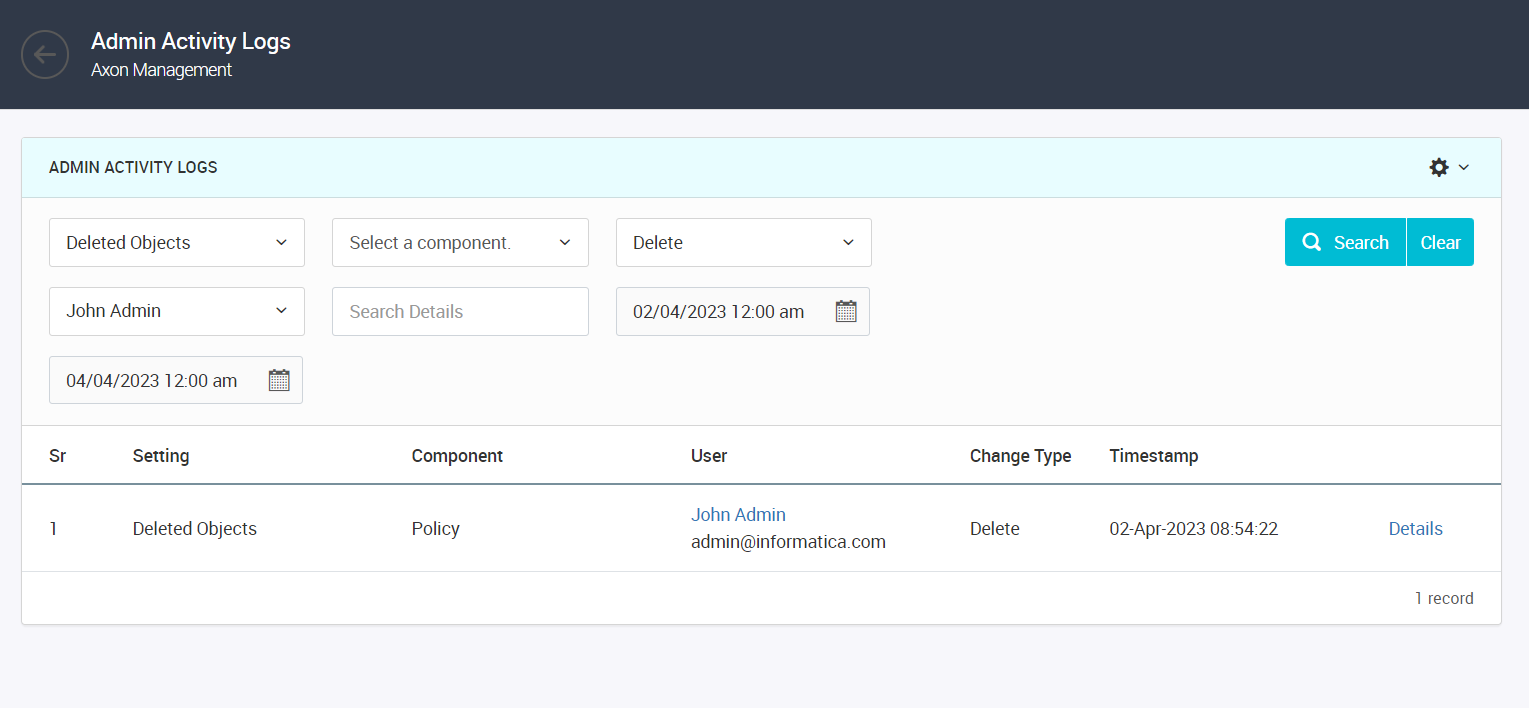Click the Axon Management subtitle
This screenshot has height=708, width=1529.
tap(161, 70)
